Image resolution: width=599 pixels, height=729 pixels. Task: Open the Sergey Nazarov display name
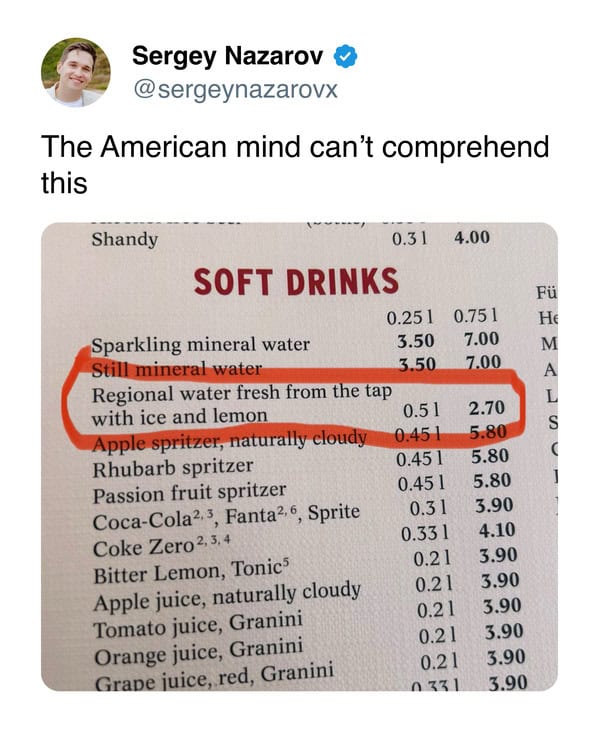pyautogui.click(x=227, y=56)
